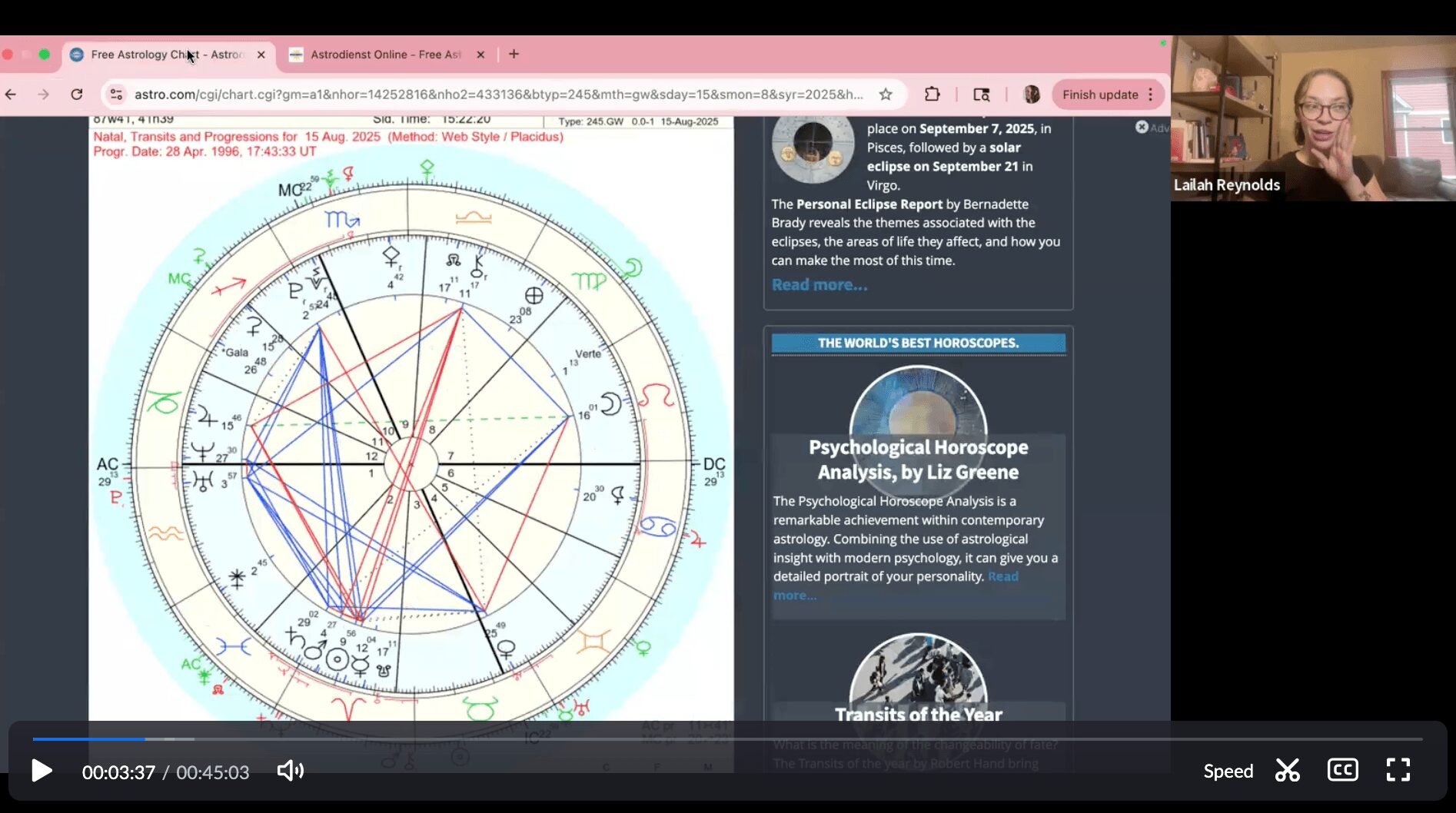Image resolution: width=1456 pixels, height=813 pixels.
Task: Follow Read more link under Liz Greene text
Action: [1002, 576]
